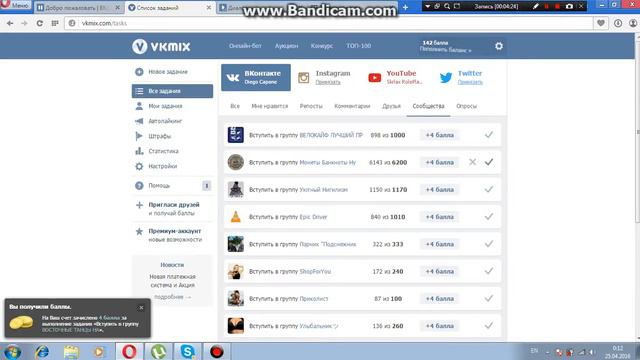Viewport: 640px width, 360px height.
Task: Click Привязать link under Twitter
Action: point(470,82)
